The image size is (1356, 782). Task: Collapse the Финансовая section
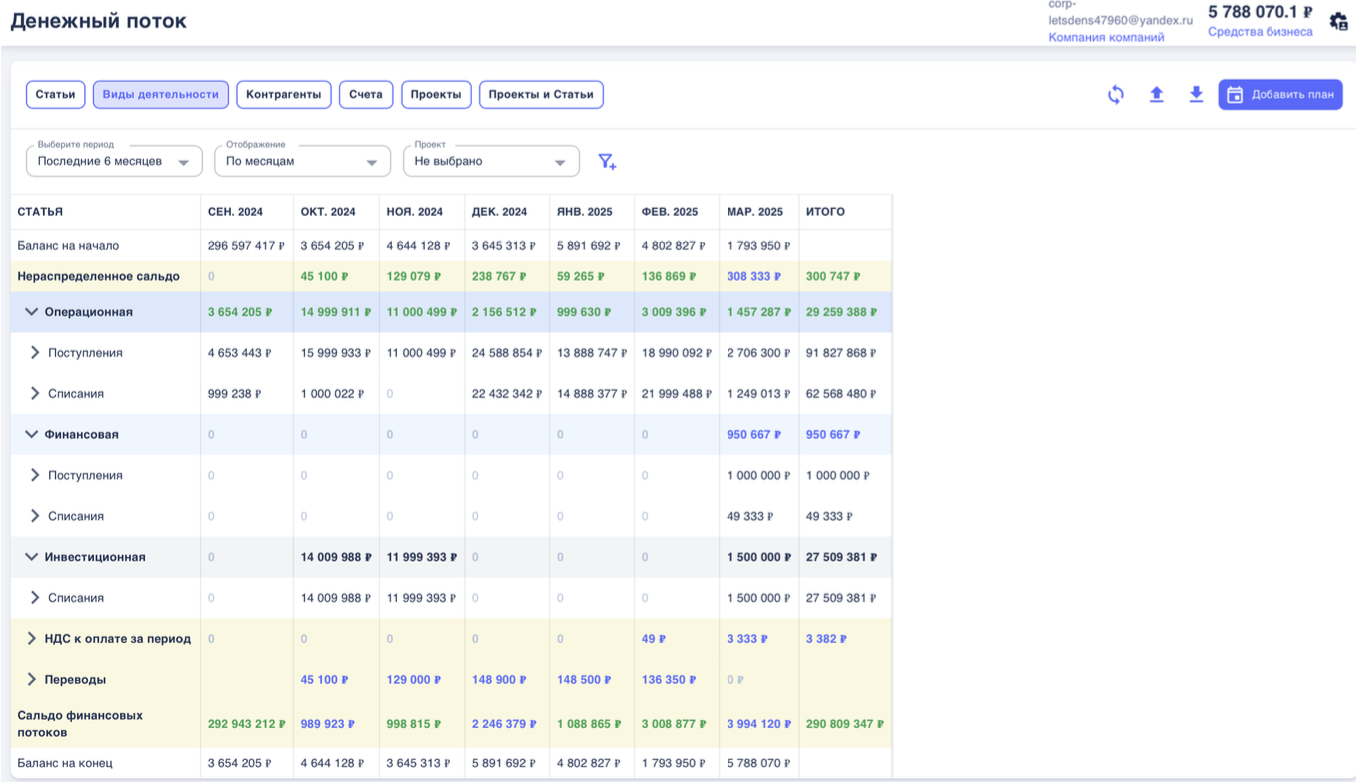coord(31,435)
